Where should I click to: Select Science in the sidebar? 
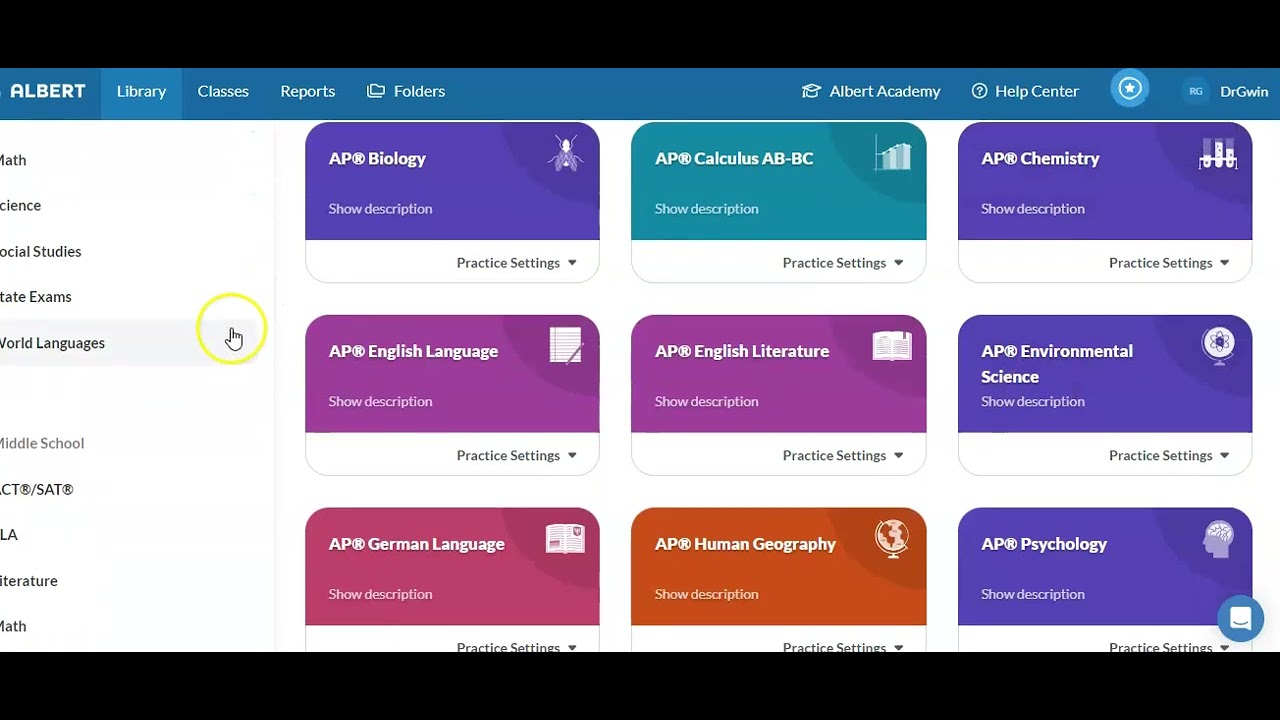pos(20,205)
